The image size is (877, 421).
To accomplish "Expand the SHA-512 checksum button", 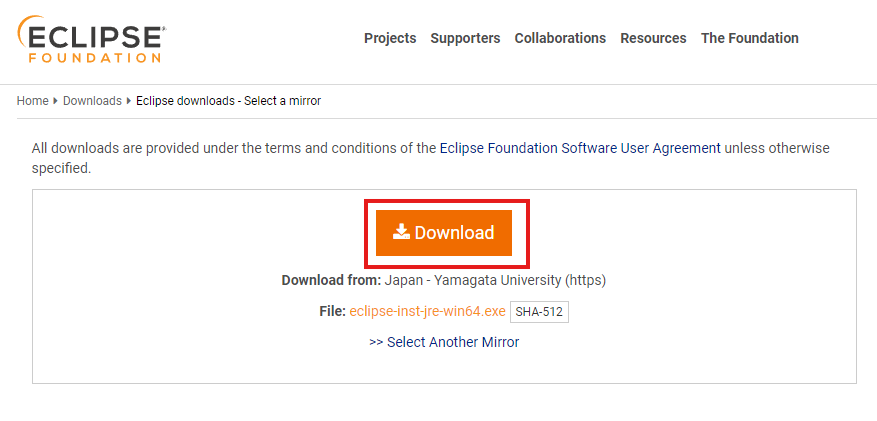I will pyautogui.click(x=540, y=312).
